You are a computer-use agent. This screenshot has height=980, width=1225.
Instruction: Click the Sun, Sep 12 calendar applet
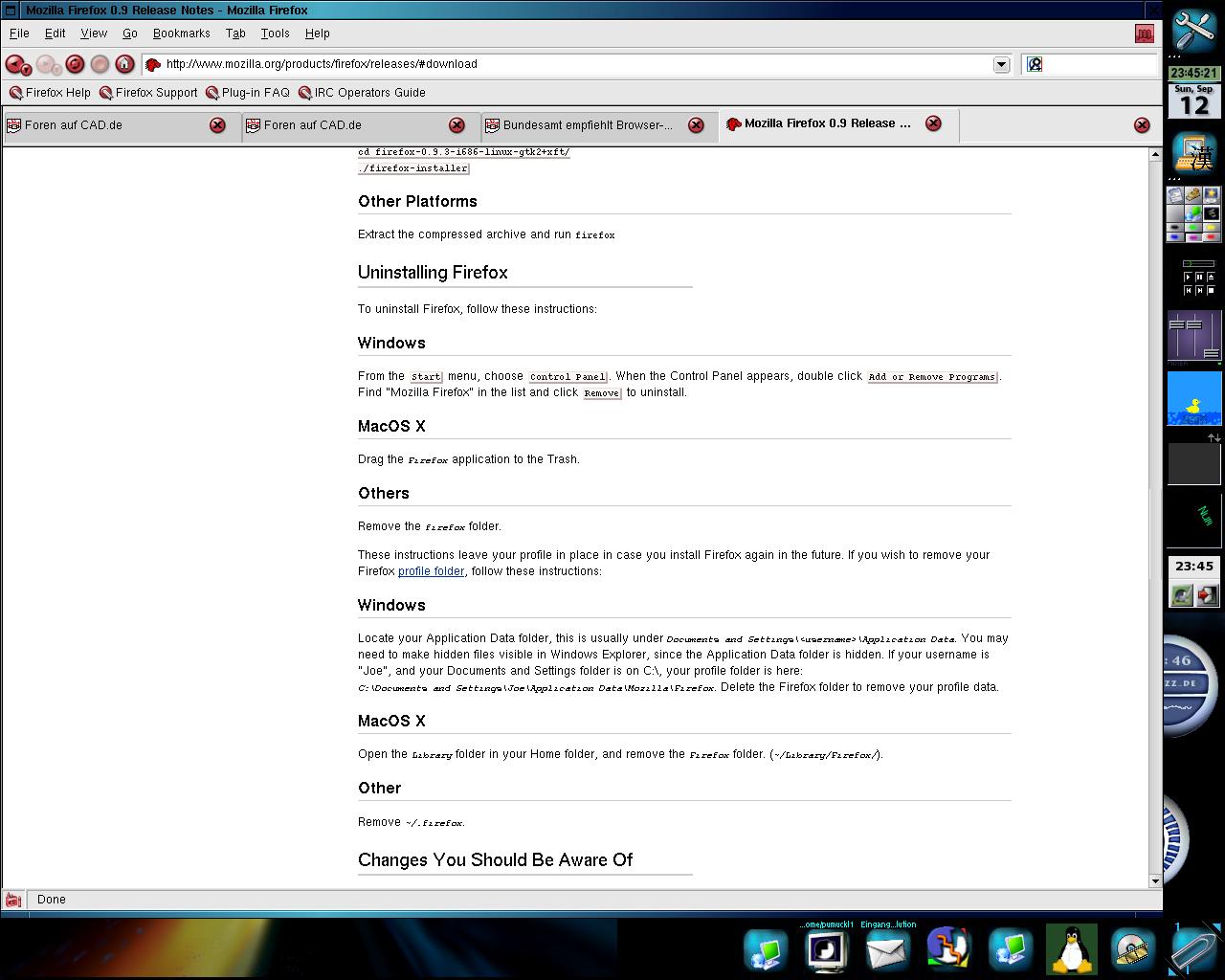coord(1193,100)
